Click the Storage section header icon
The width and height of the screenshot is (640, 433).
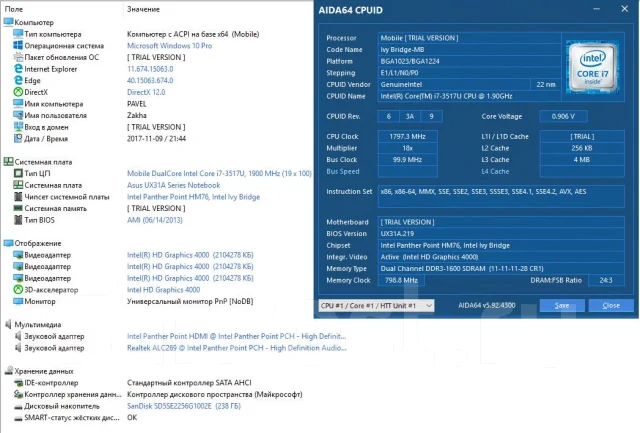(8, 371)
